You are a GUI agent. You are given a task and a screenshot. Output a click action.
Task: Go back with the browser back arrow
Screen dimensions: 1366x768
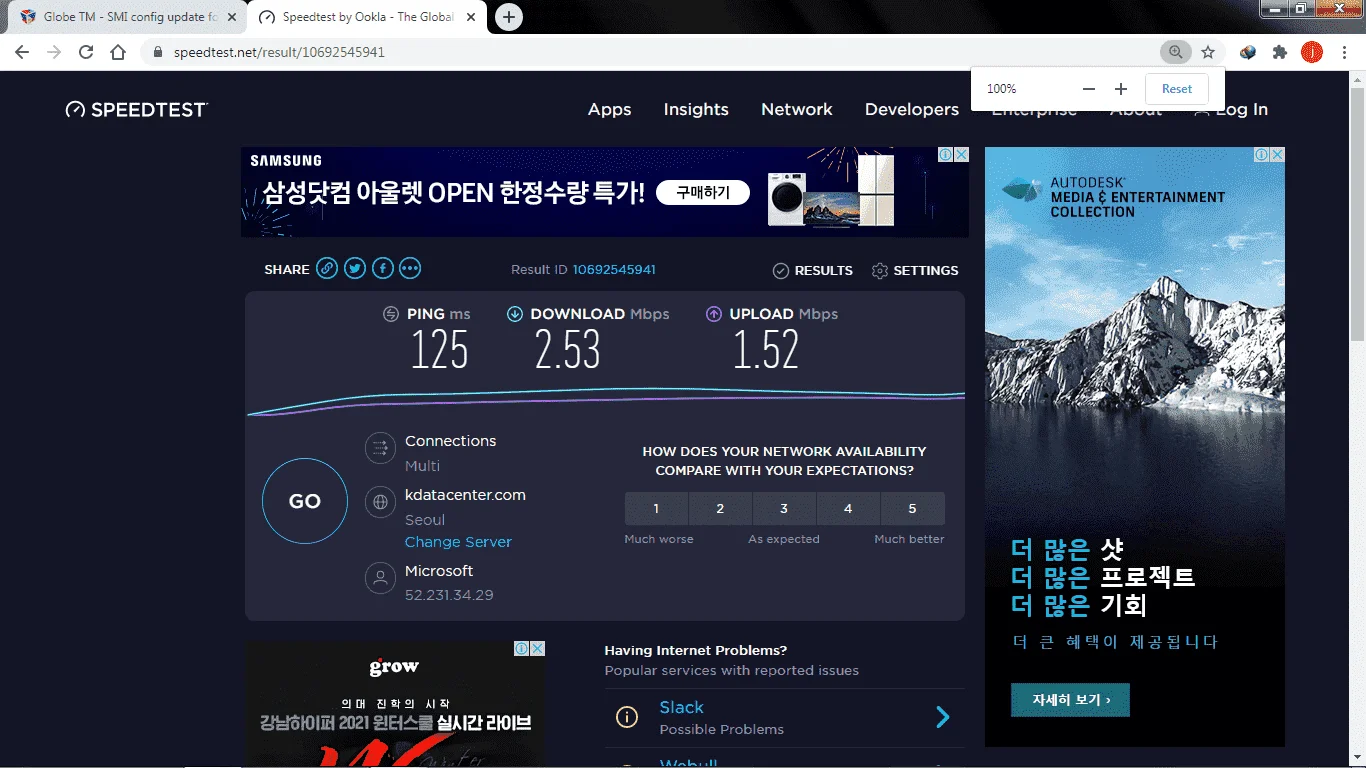click(x=22, y=52)
